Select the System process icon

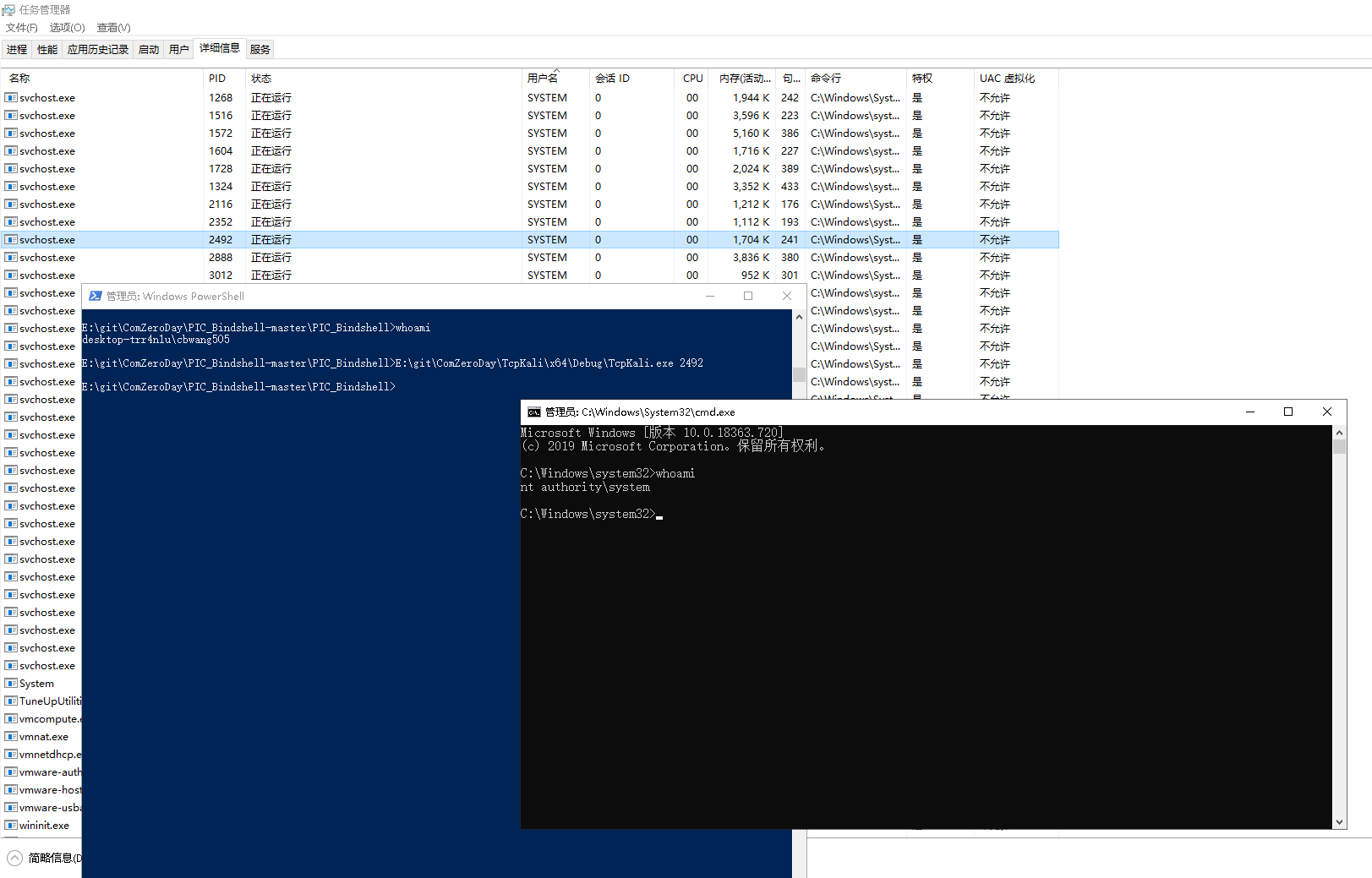click(x=11, y=684)
